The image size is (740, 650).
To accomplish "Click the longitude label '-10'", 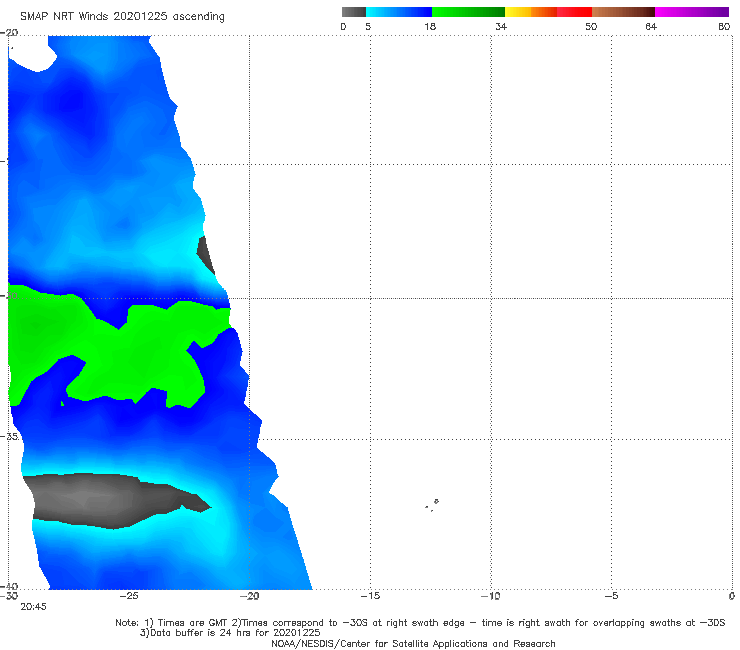I will [x=491, y=596].
